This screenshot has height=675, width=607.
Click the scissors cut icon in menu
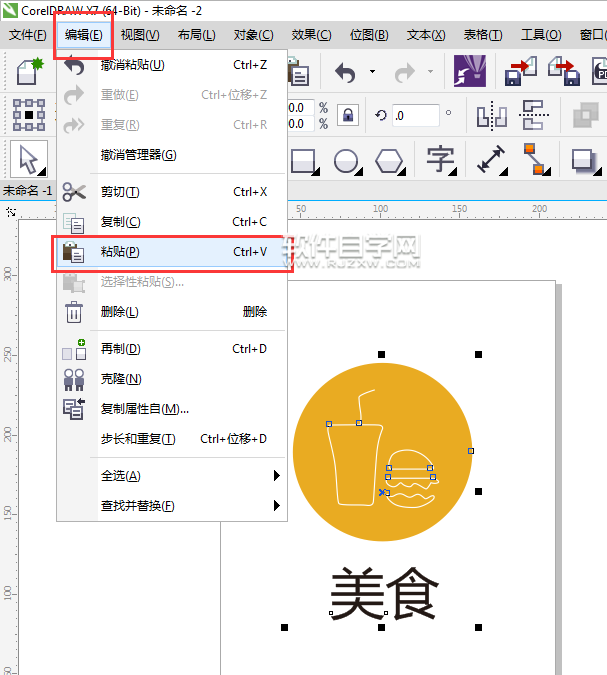click(x=74, y=192)
